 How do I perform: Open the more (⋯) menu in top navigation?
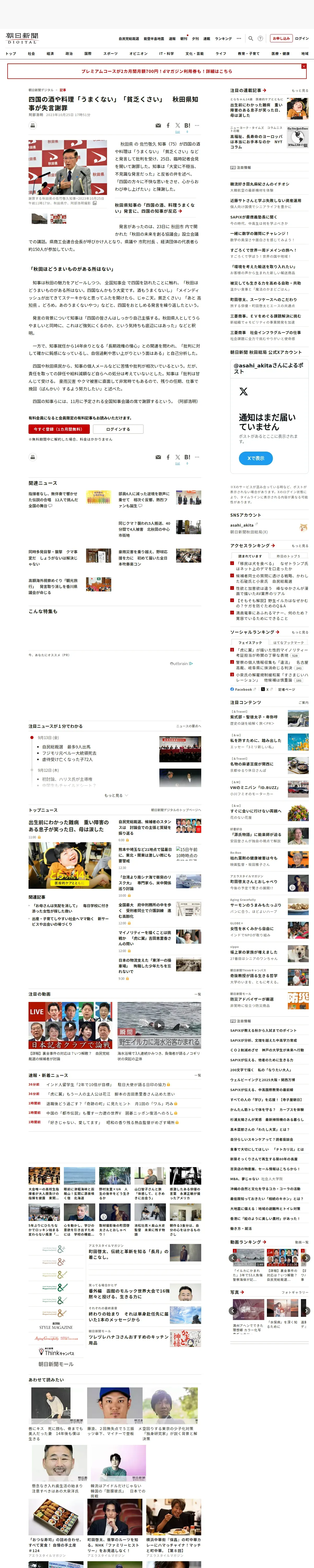(x=238, y=38)
